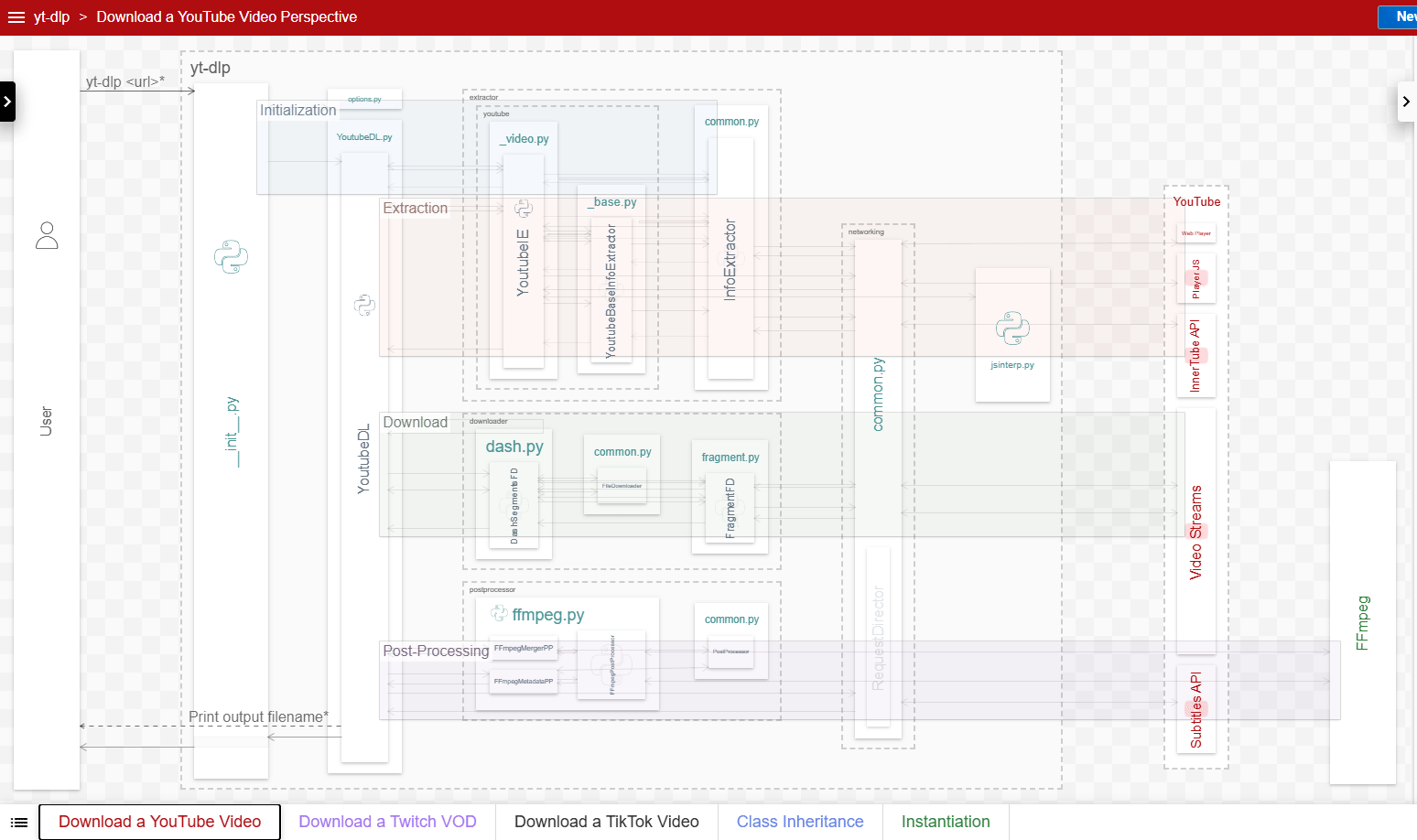Click the ffmpeg.py label
1417x840 pixels.
click(x=548, y=615)
